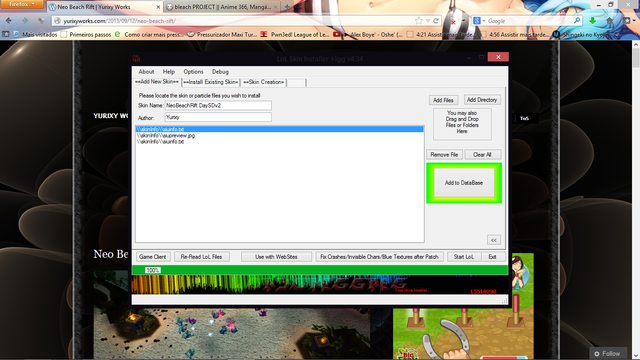The width and height of the screenshot is (640, 360).
Task: Click the Skin Name input field
Action: click(218, 105)
